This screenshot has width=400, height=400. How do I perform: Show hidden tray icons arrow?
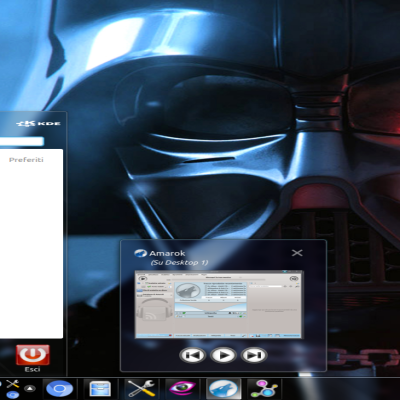30,388
